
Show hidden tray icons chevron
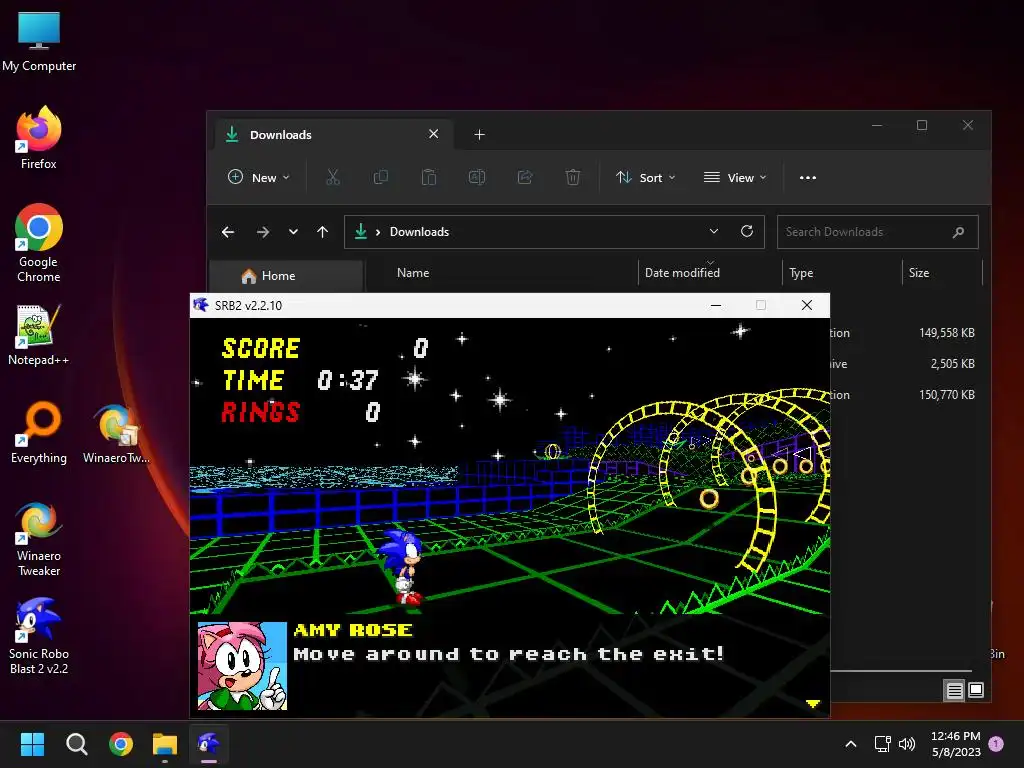(x=850, y=744)
